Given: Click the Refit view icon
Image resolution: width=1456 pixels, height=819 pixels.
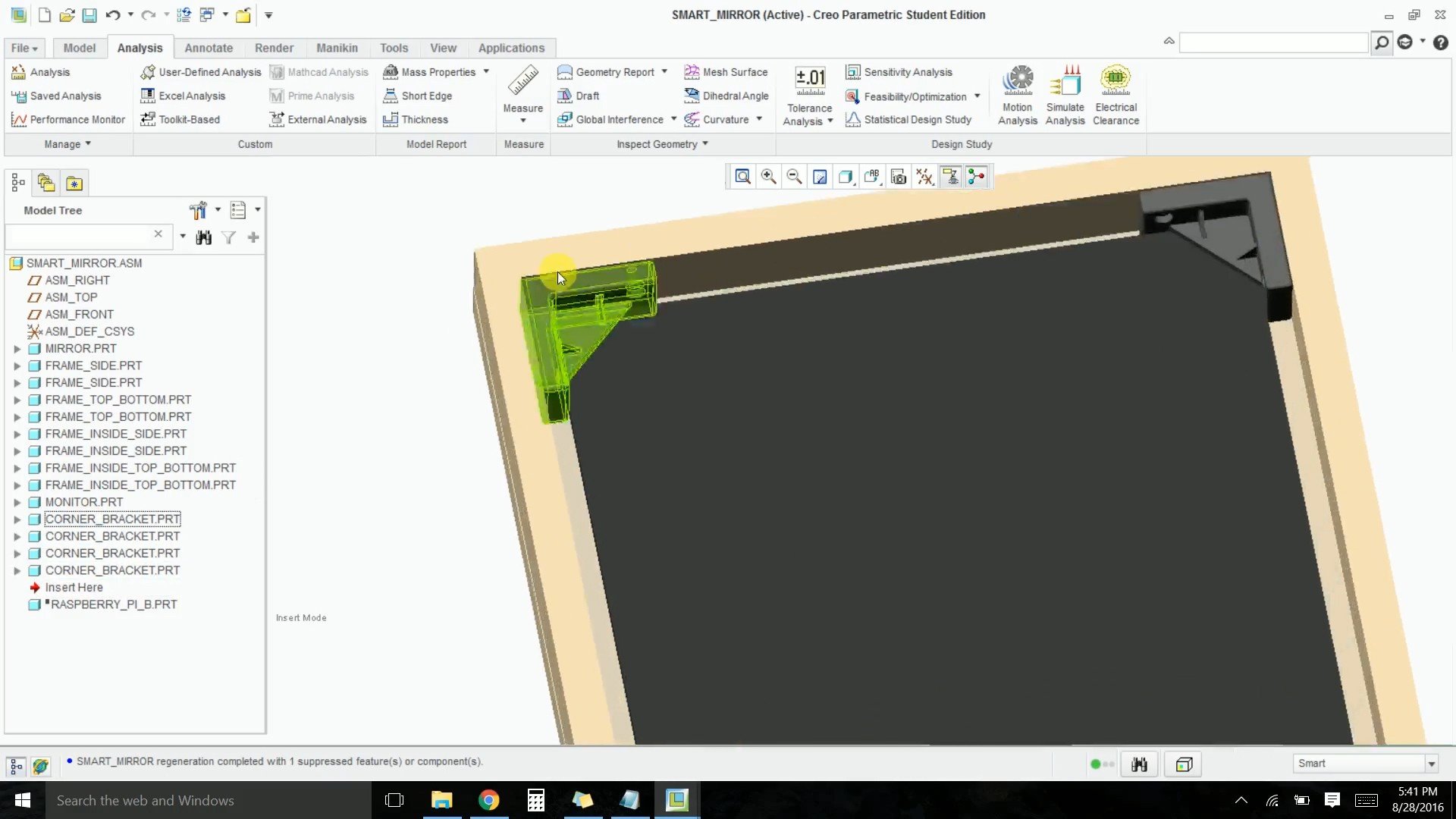Looking at the screenshot, I should [742, 177].
